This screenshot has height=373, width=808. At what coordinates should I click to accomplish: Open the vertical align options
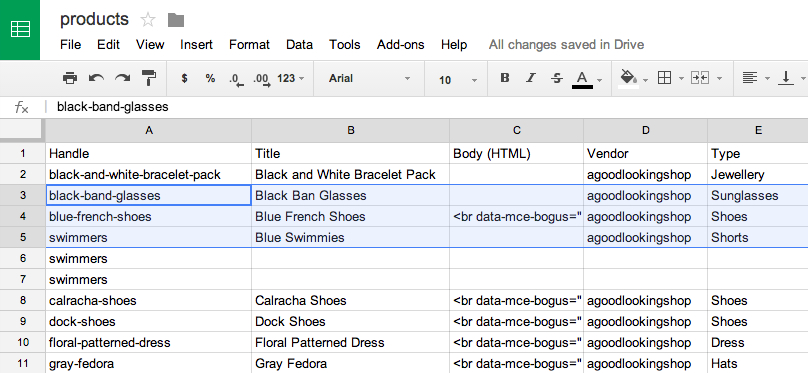click(x=786, y=78)
